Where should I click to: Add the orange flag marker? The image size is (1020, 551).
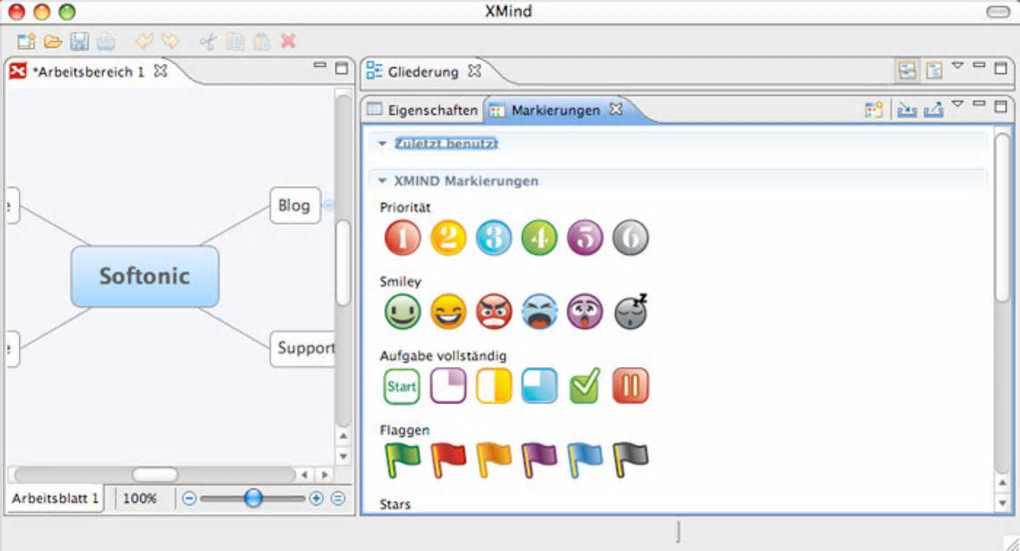(x=494, y=460)
